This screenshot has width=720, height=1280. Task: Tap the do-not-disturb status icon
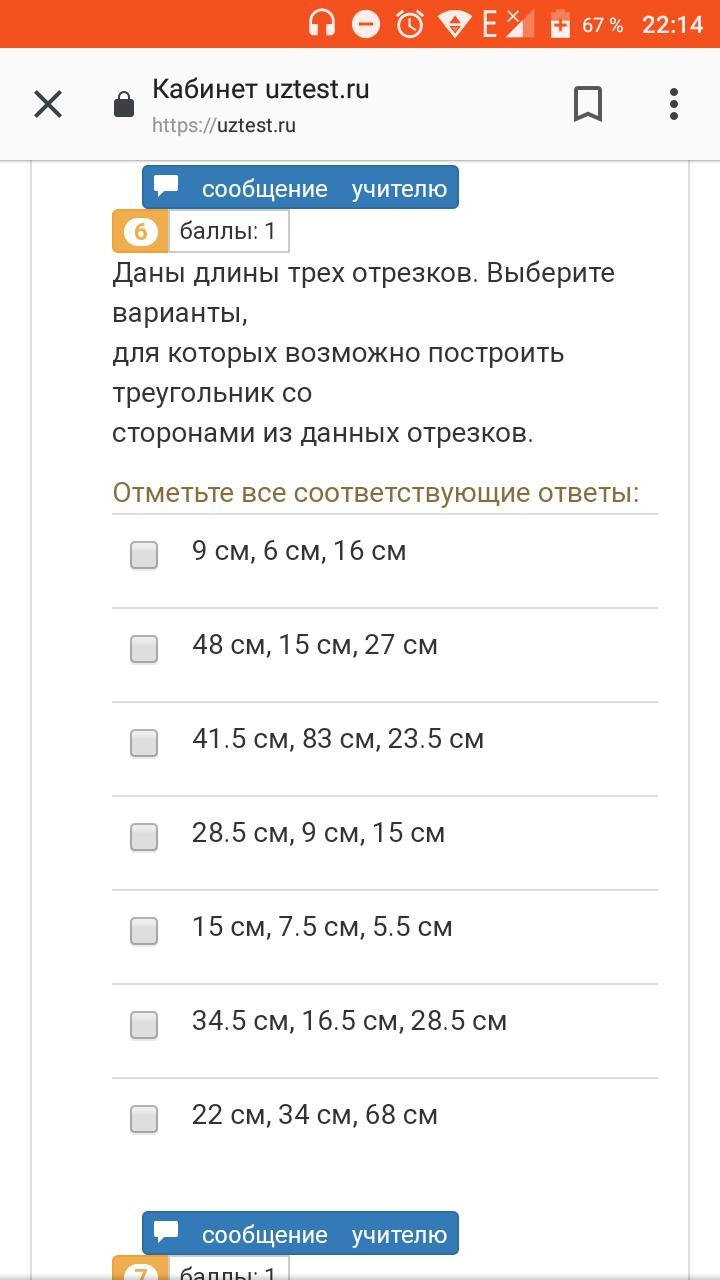(x=366, y=24)
